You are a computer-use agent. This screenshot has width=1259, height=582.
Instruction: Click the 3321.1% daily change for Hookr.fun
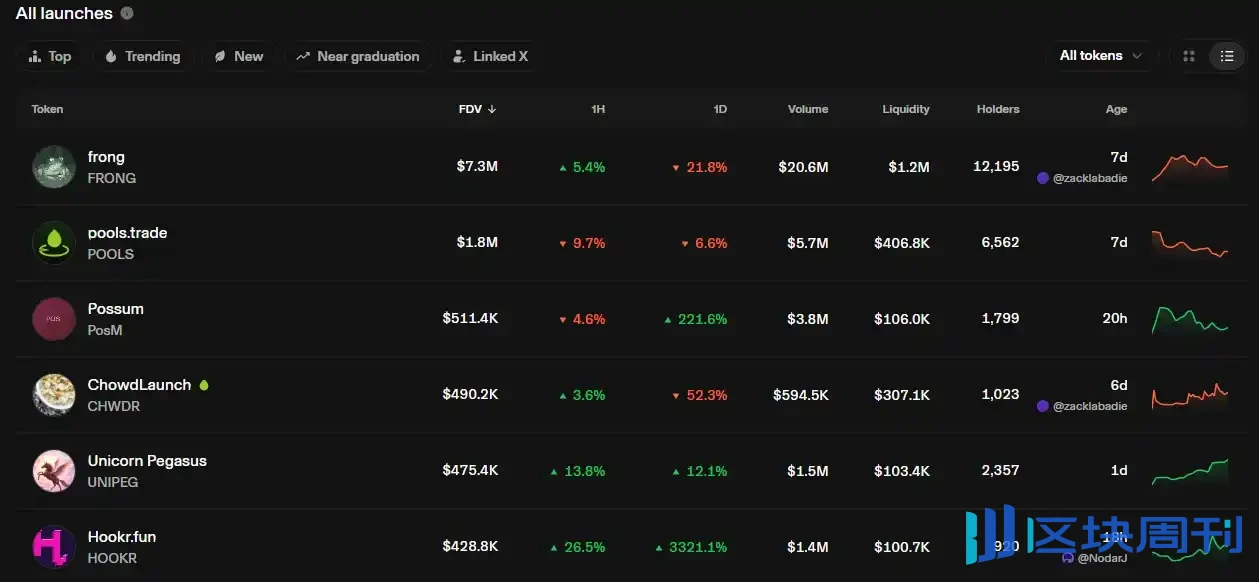(691, 547)
